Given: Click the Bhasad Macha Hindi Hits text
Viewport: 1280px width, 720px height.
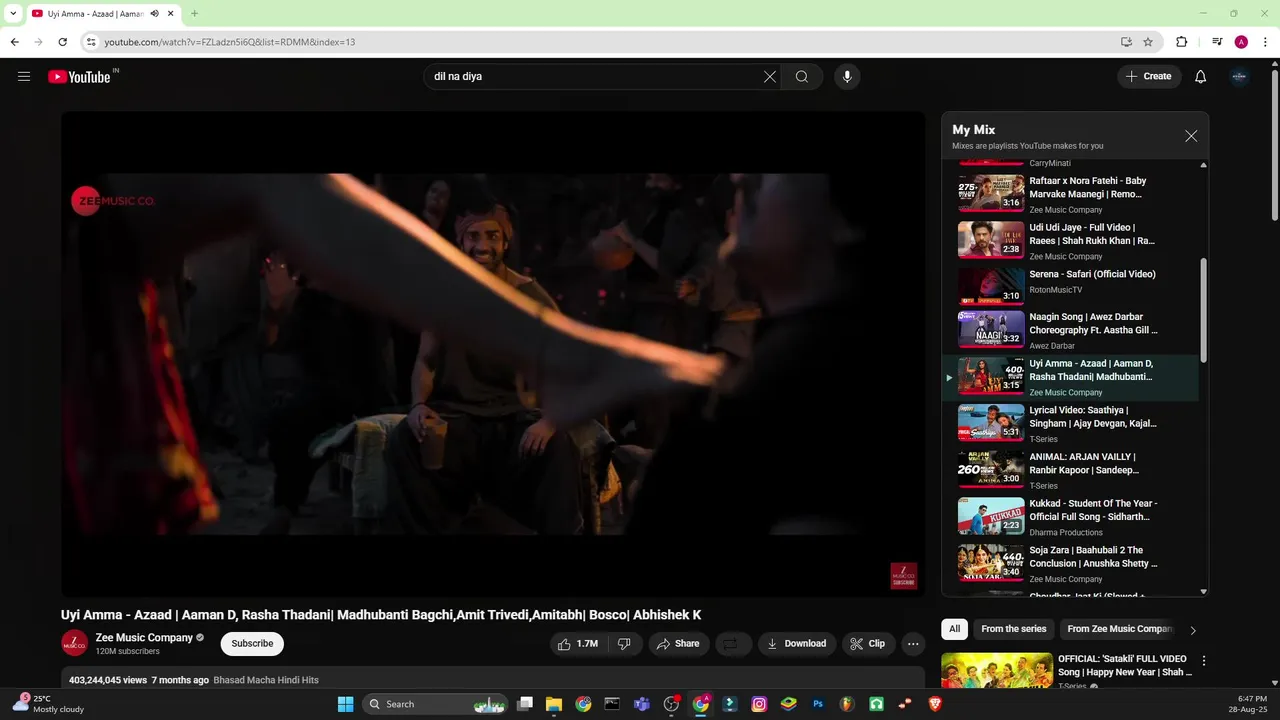Looking at the screenshot, I should pyautogui.click(x=266, y=680).
